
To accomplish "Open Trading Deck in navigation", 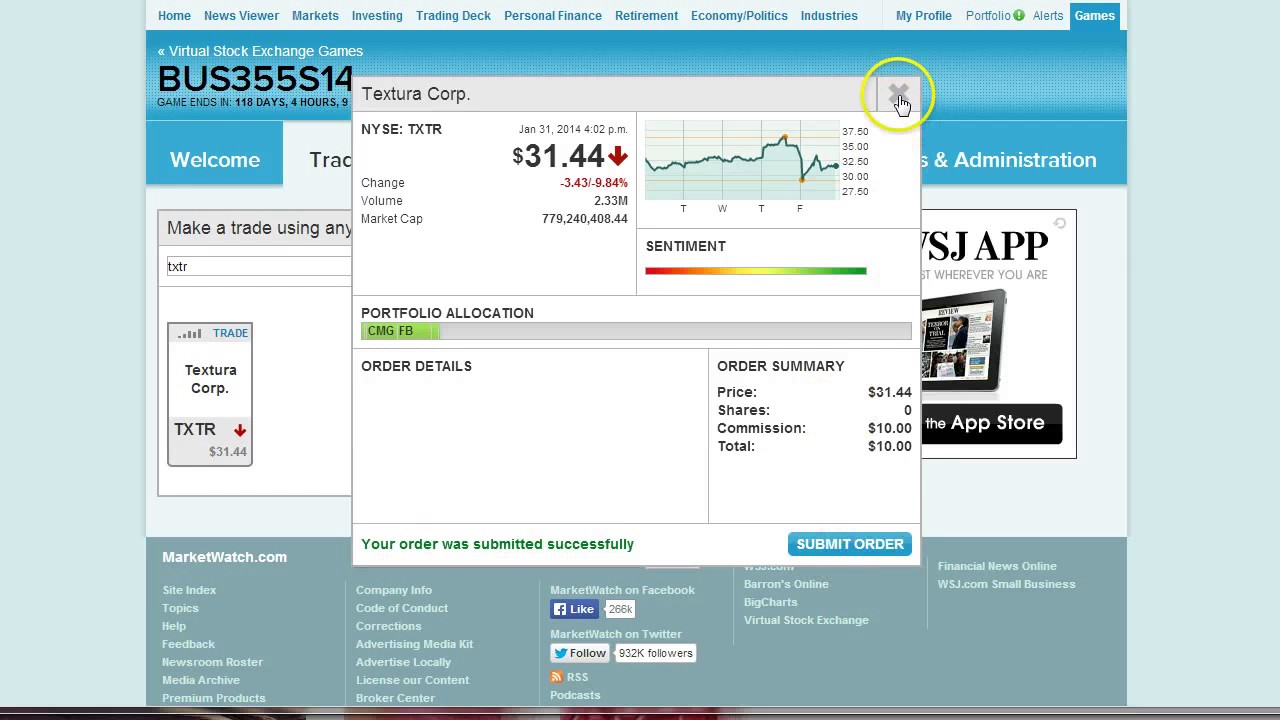I will point(453,16).
